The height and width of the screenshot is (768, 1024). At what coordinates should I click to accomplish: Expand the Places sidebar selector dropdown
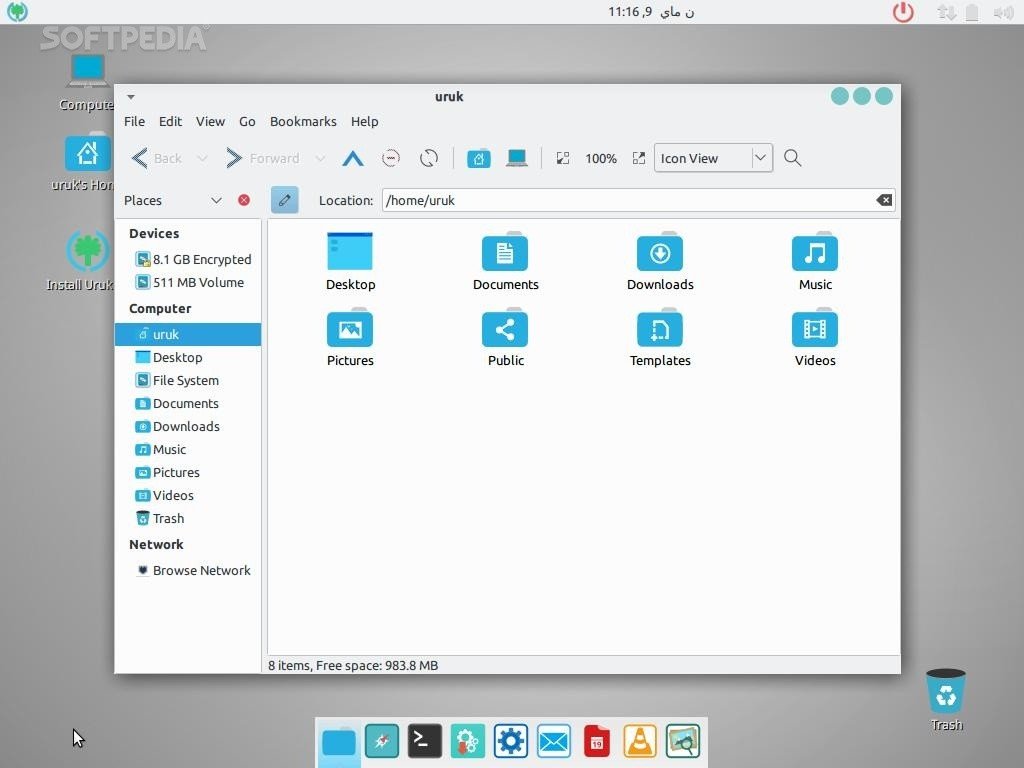click(215, 200)
